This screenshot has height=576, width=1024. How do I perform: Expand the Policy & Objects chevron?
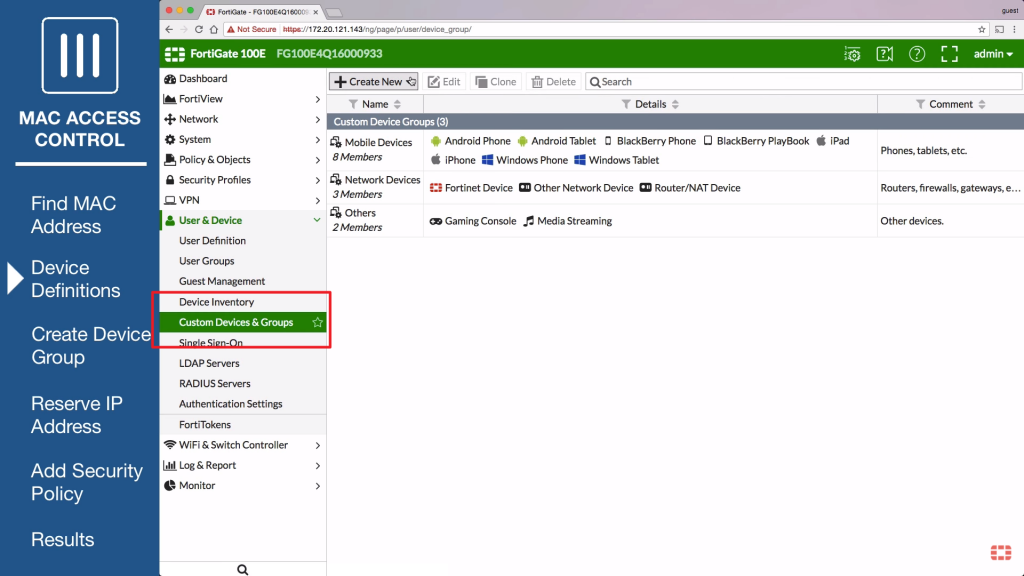coord(317,160)
